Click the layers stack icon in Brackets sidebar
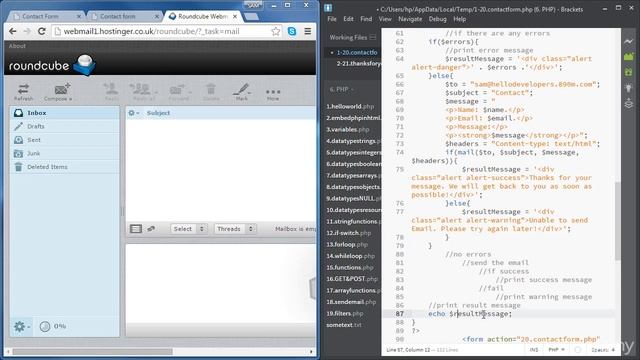Viewport: 640px width, 360px height. (629, 103)
